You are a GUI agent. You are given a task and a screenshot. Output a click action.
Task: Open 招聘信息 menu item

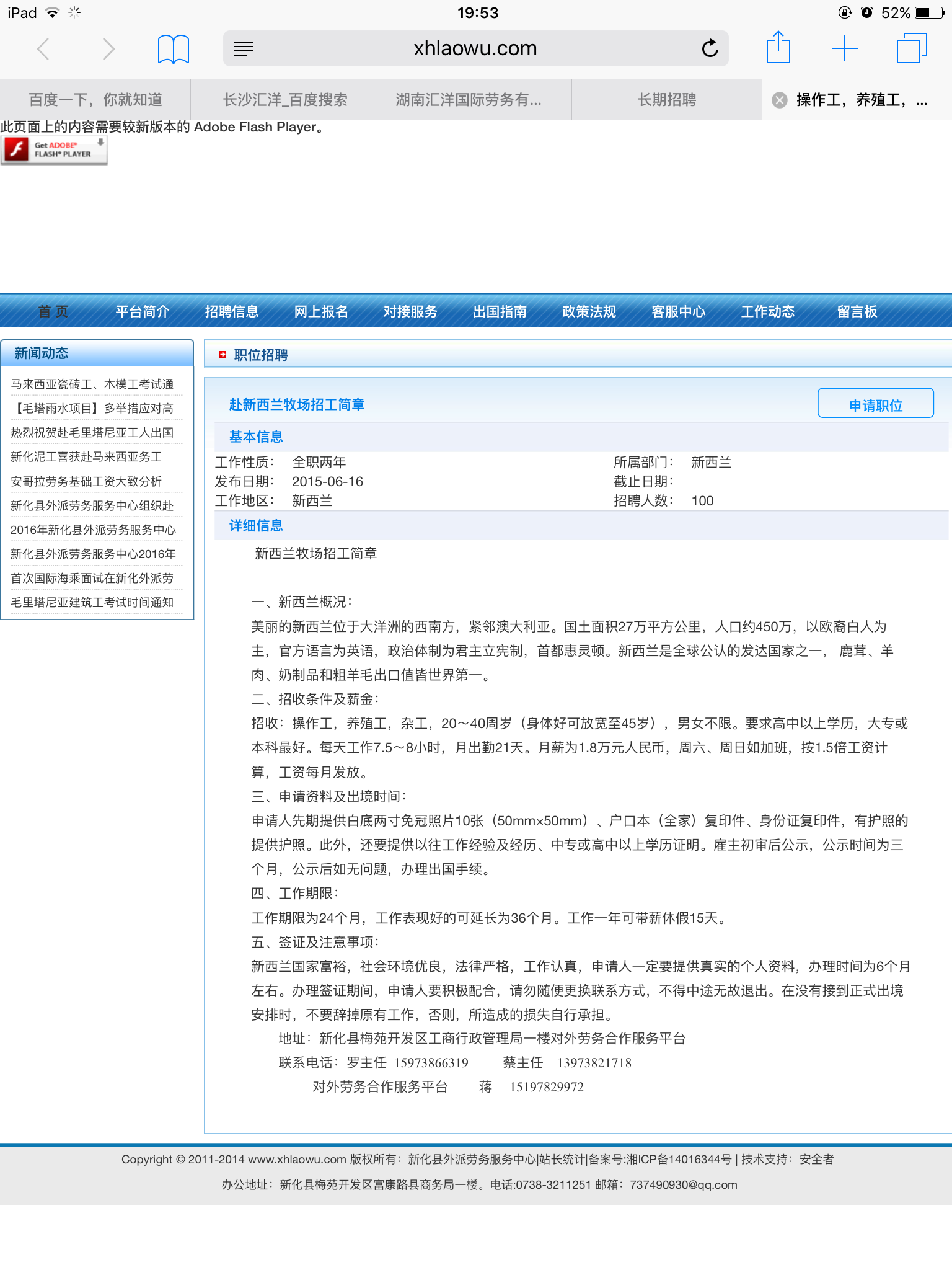pos(231,311)
